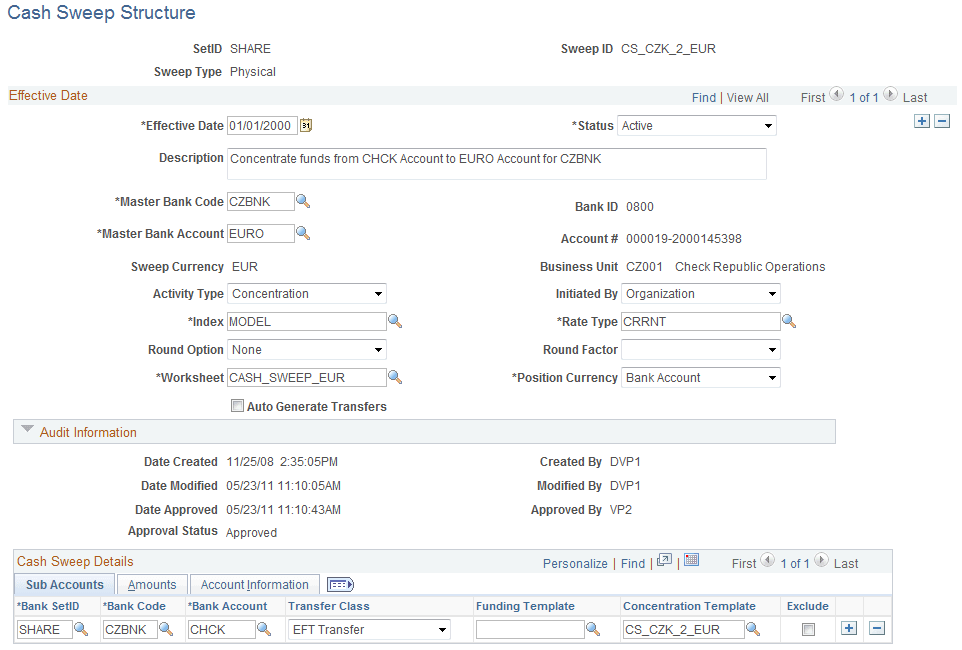Open the calendar picker for Effective Date
Image resolution: width=962 pixels, height=650 pixels.
click(305, 125)
